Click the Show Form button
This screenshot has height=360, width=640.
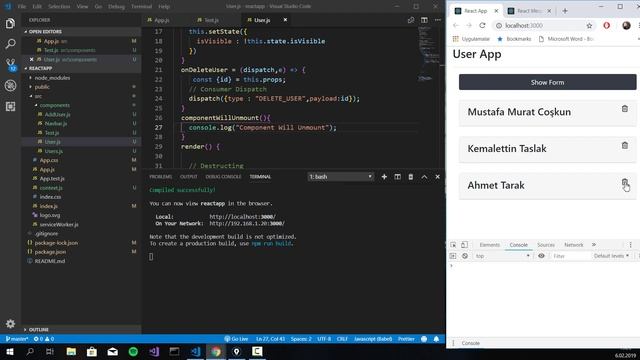(x=547, y=82)
